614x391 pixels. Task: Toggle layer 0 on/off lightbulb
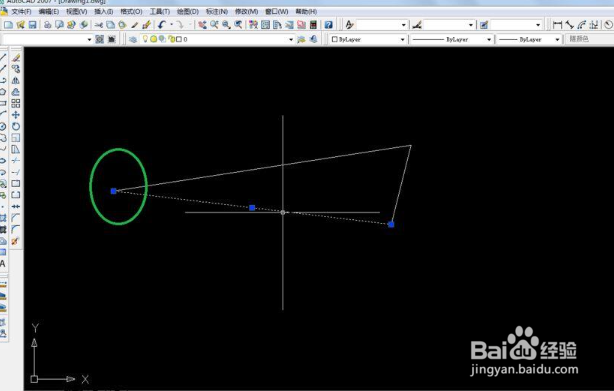coord(146,39)
